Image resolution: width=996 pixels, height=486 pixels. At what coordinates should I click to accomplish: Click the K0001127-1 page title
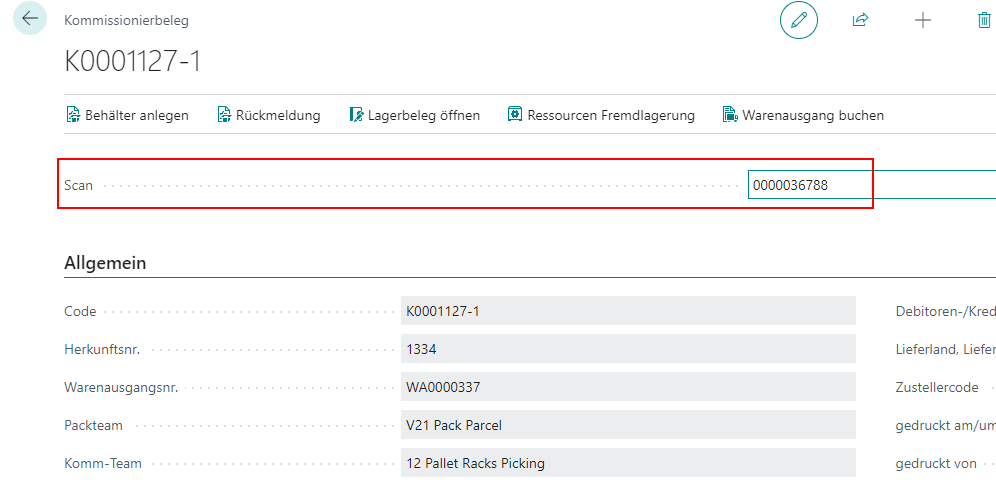pyautogui.click(x=133, y=61)
